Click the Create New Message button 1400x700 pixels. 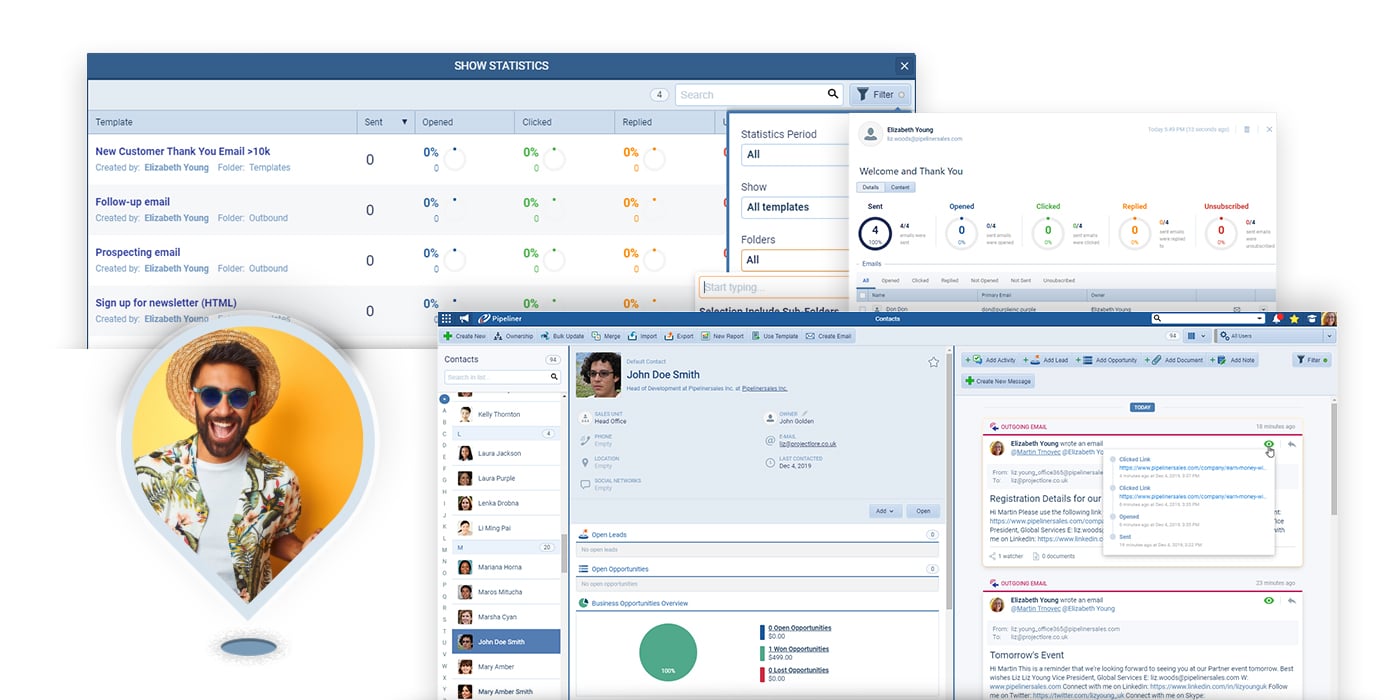(x=1000, y=381)
